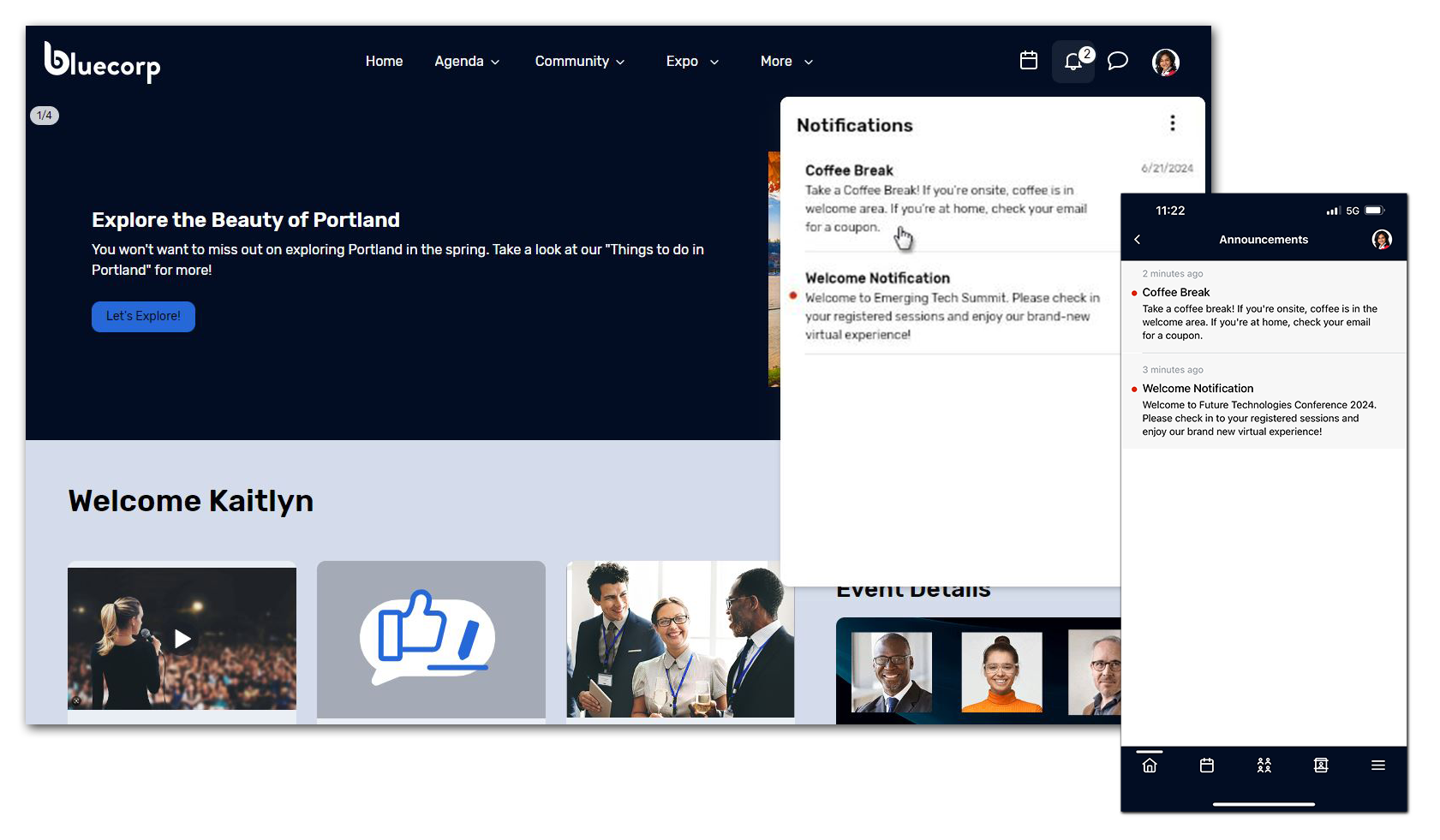Viewport: 1440px width, 840px height.
Task: Tap the mobile back arrow in Announcements
Action: [1138, 240]
